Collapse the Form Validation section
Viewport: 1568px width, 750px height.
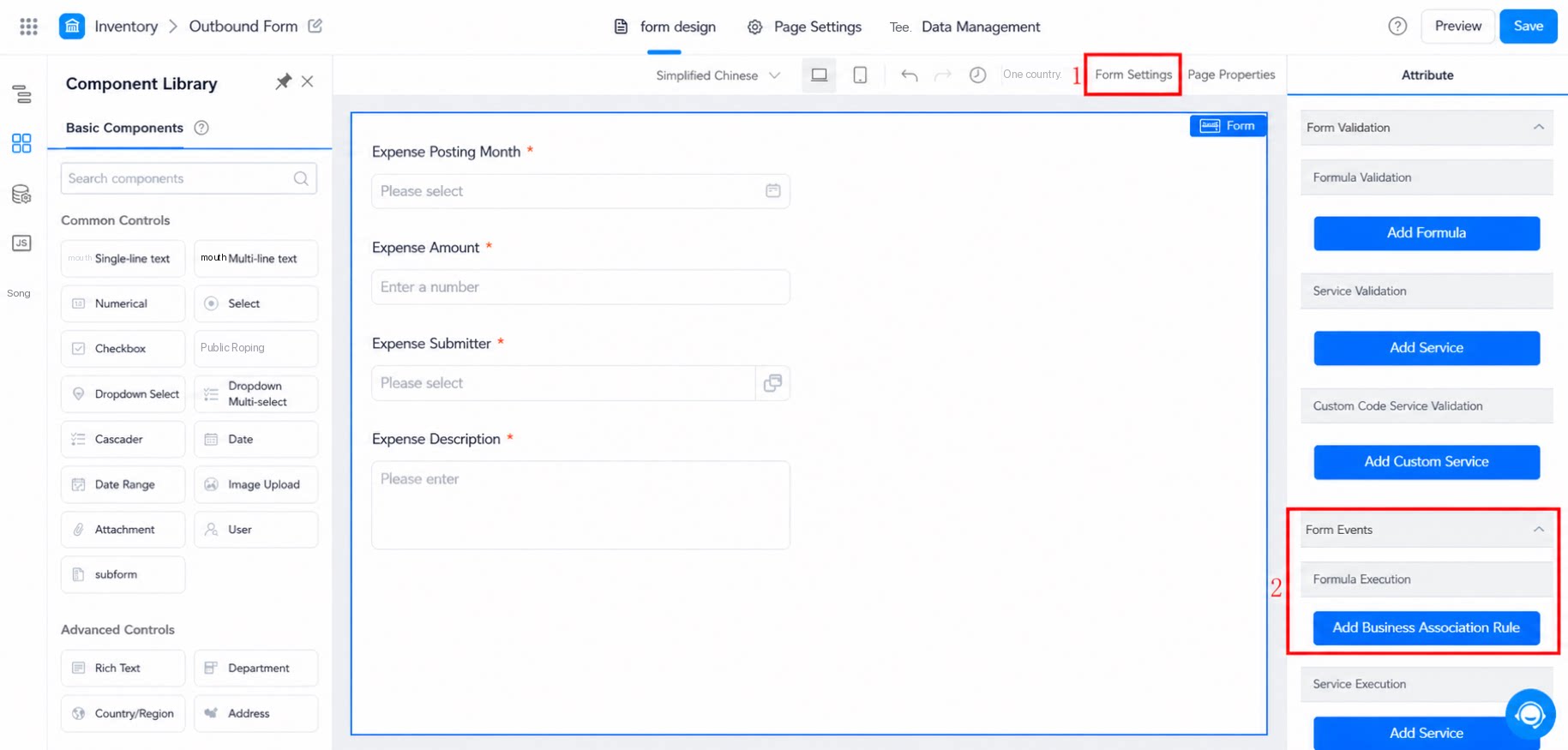click(1538, 128)
